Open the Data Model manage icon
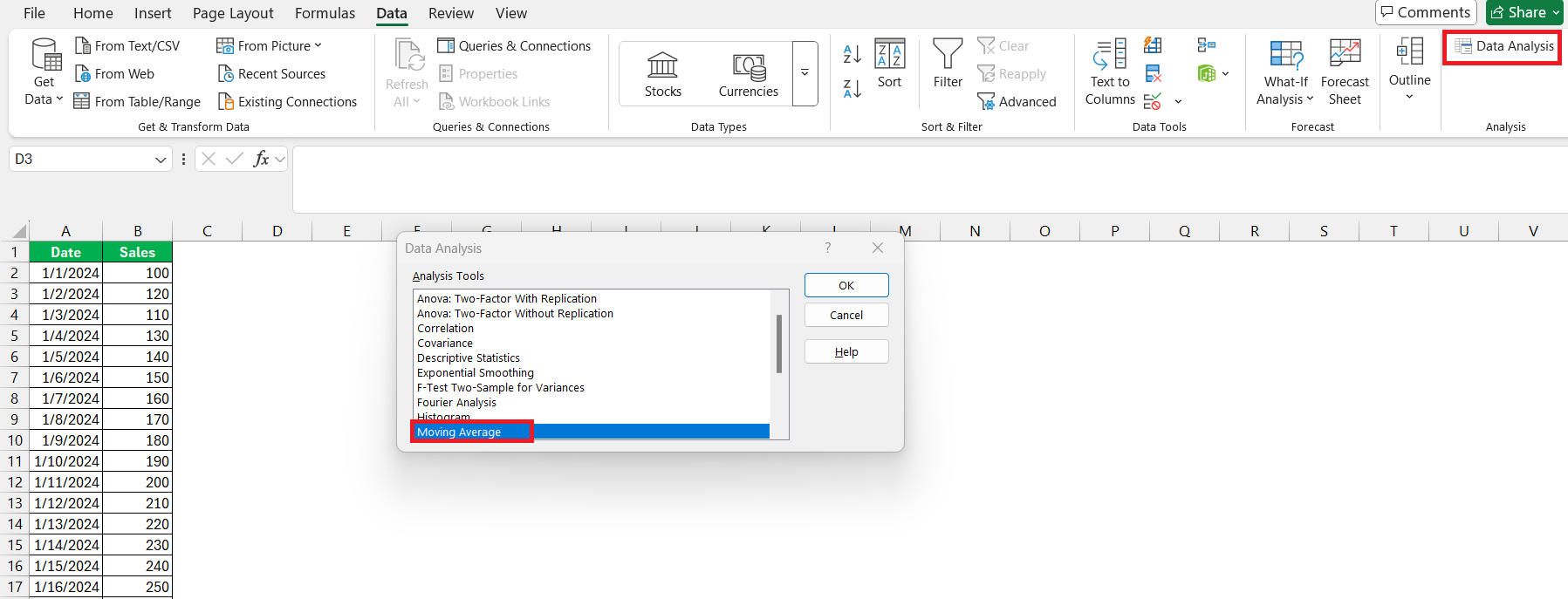Image resolution: width=1568 pixels, height=599 pixels. click(1207, 73)
